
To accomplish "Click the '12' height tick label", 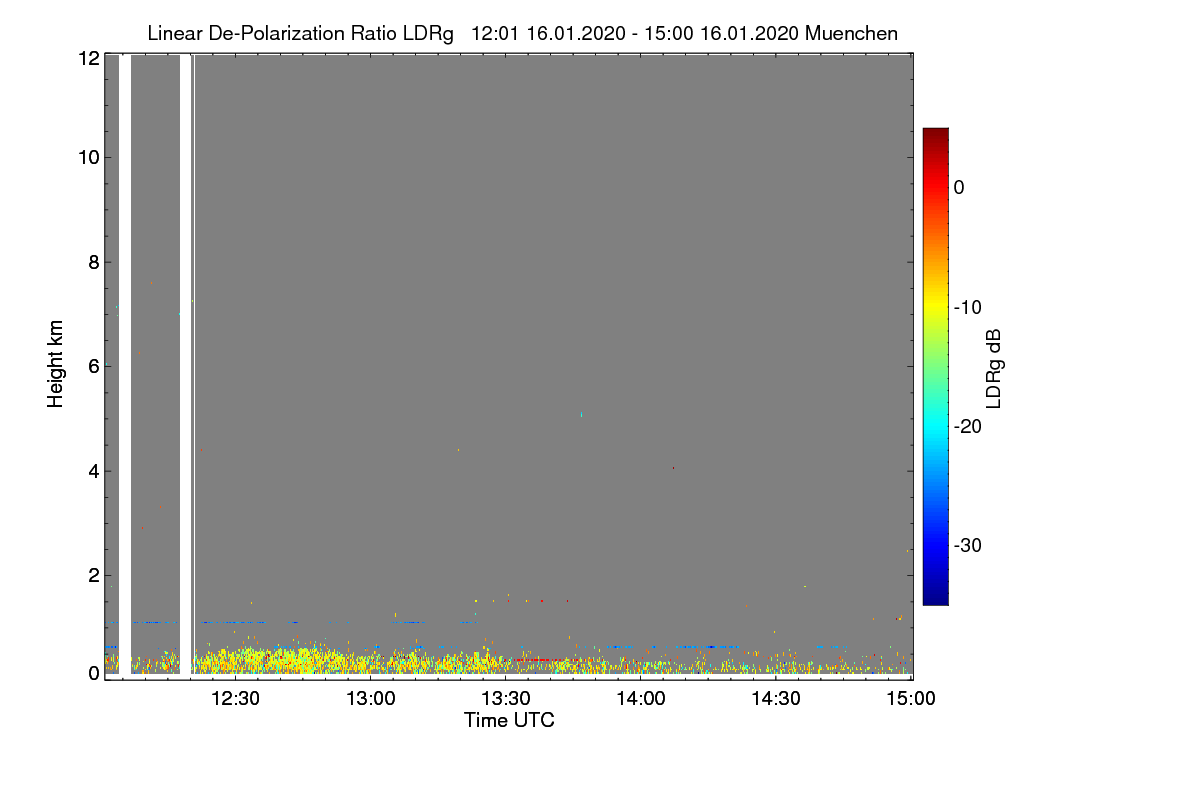I will pyautogui.click(x=88, y=58).
